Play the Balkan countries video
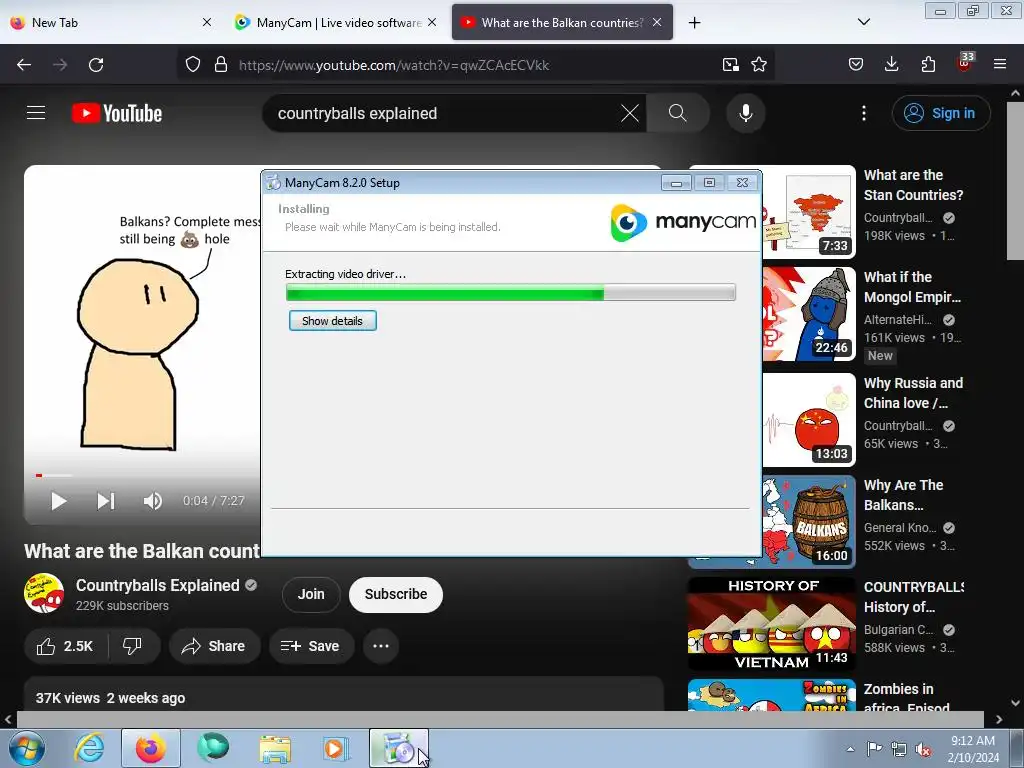 click(58, 501)
